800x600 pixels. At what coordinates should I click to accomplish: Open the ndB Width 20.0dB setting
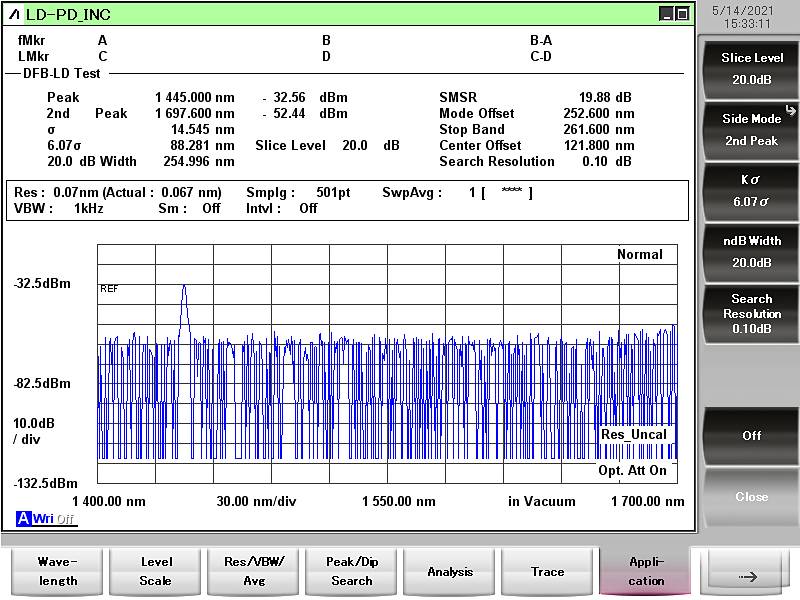click(x=751, y=251)
